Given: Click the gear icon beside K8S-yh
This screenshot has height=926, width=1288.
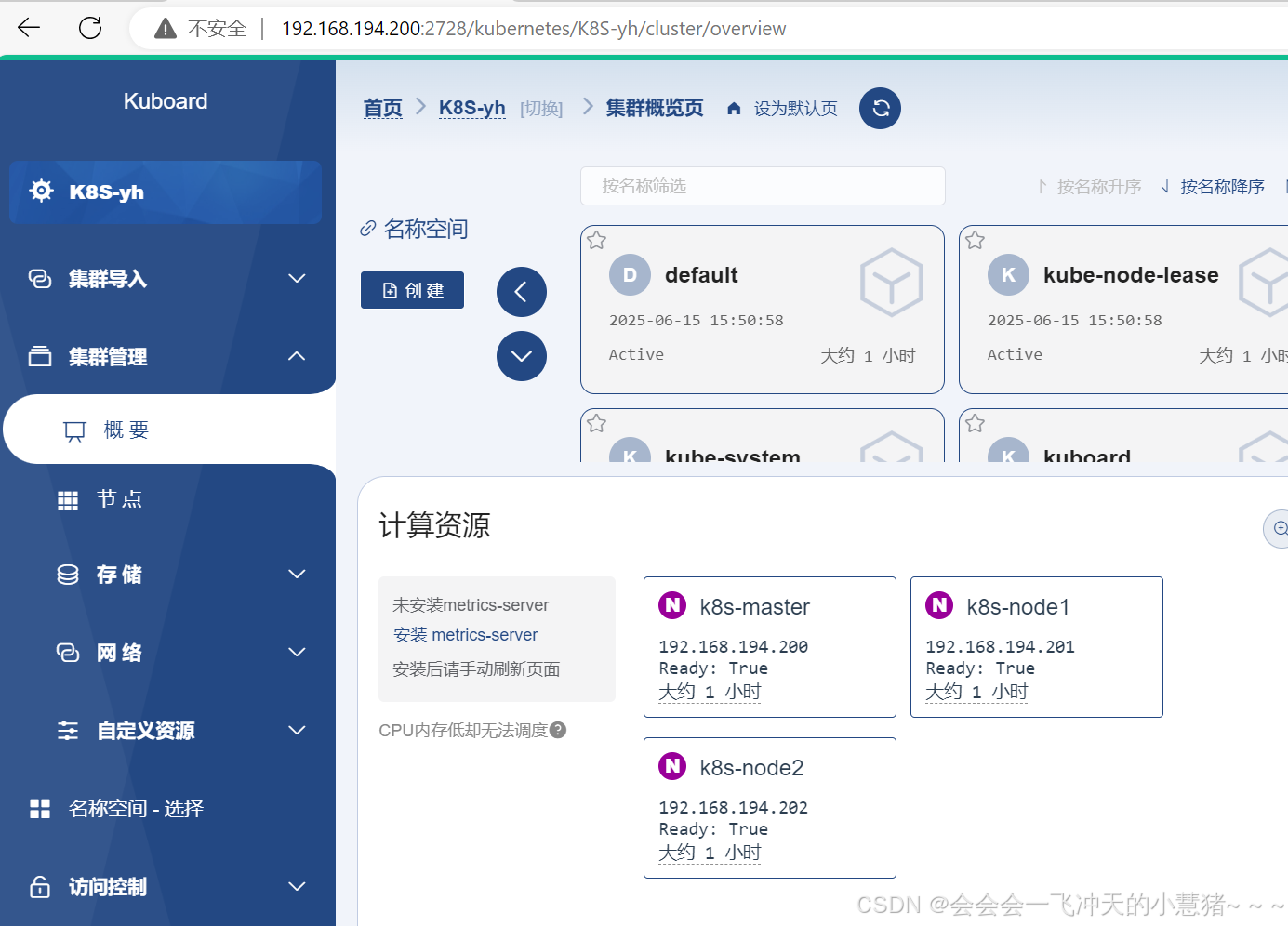Looking at the screenshot, I should pyautogui.click(x=41, y=191).
